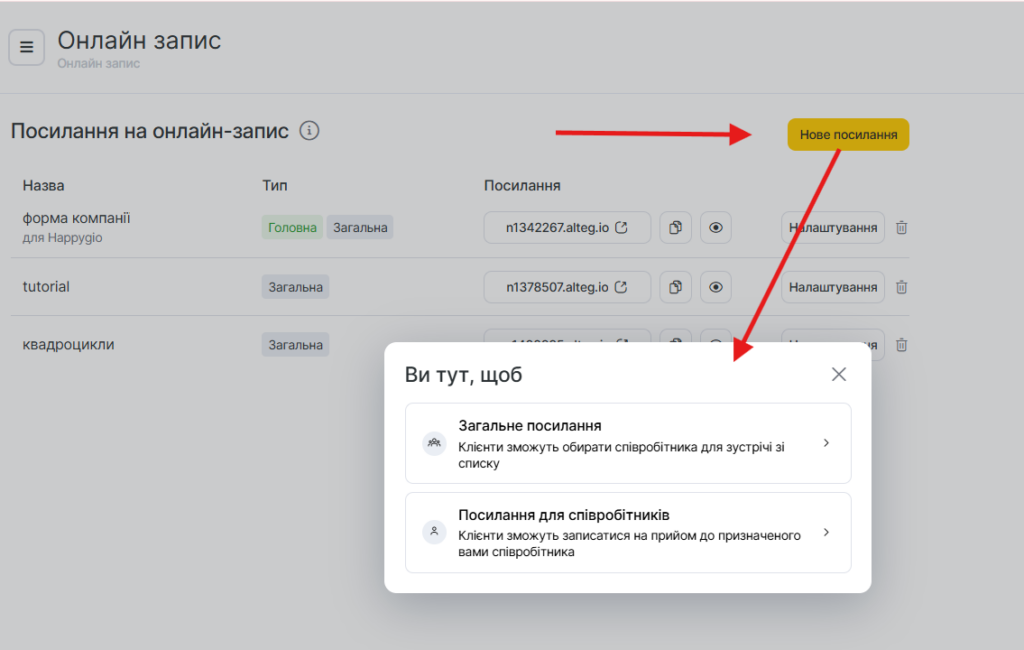Open the hamburger menu
The height and width of the screenshot is (650, 1024).
pyautogui.click(x=27, y=47)
